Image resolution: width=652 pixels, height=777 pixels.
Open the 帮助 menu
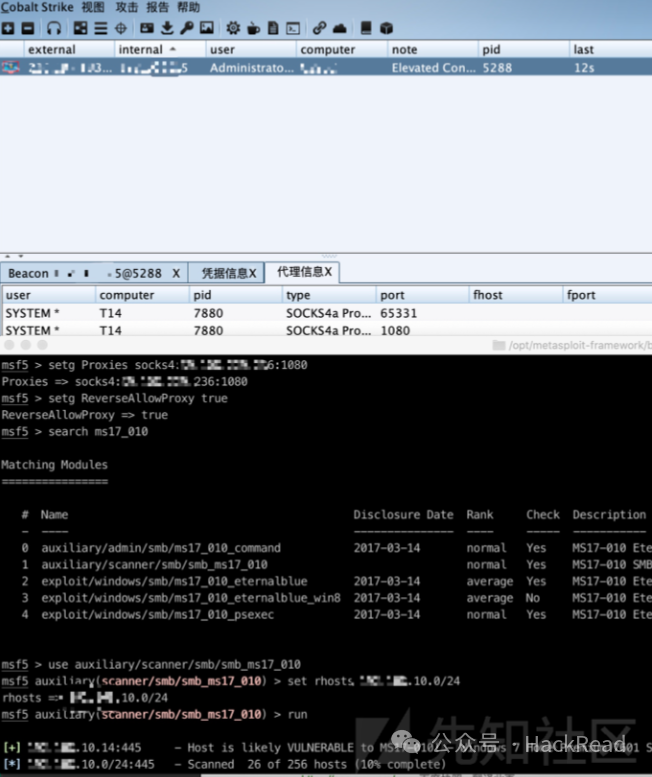pos(188,7)
